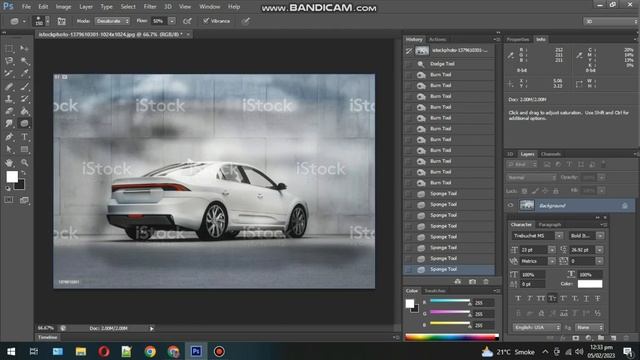Click the zoom percentage field in status bar

[x=46, y=328]
